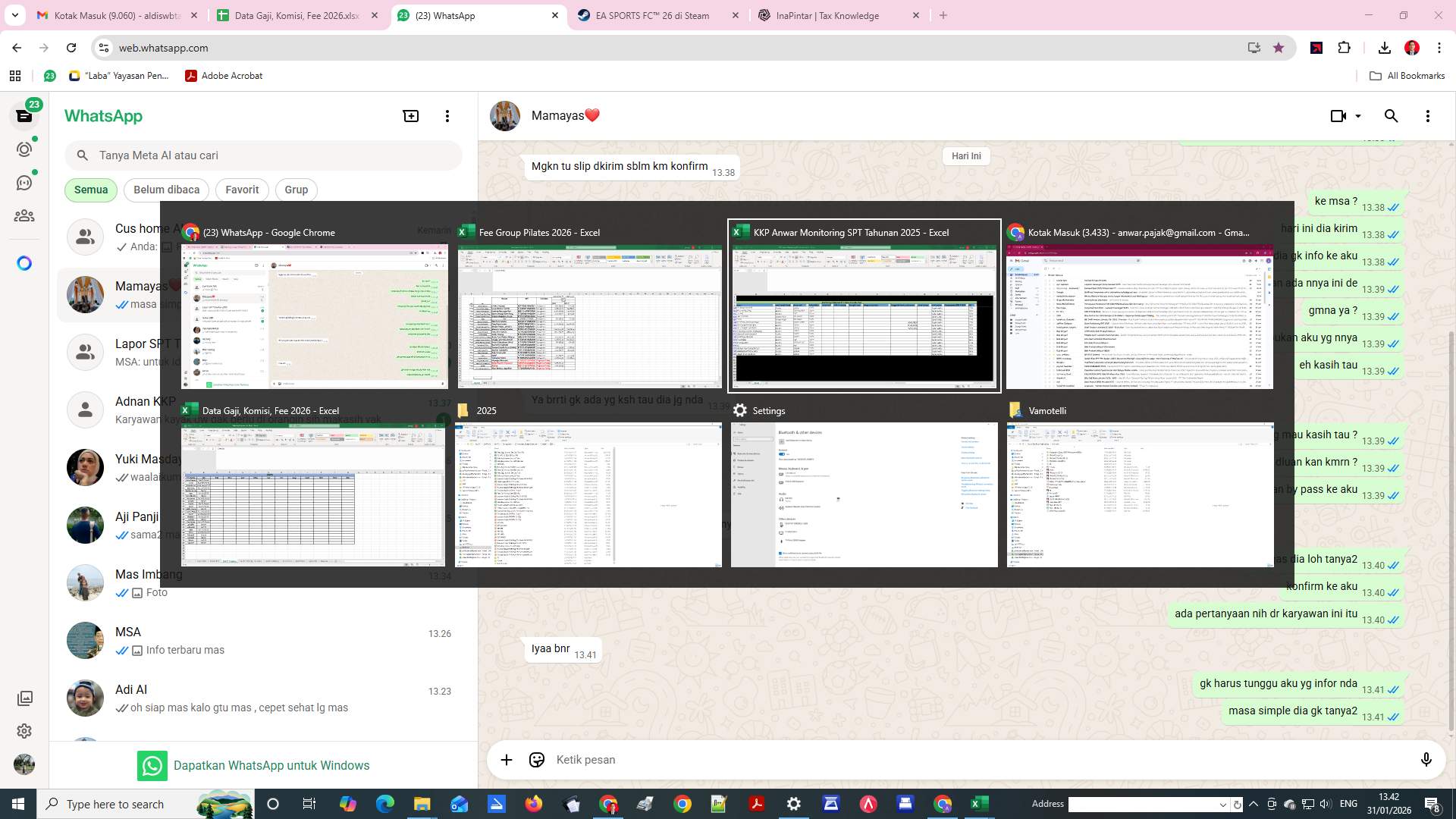Image resolution: width=1456 pixels, height=819 pixels.
Task: Toggle the "Belum dibaca" filter chip
Action: 166,190
